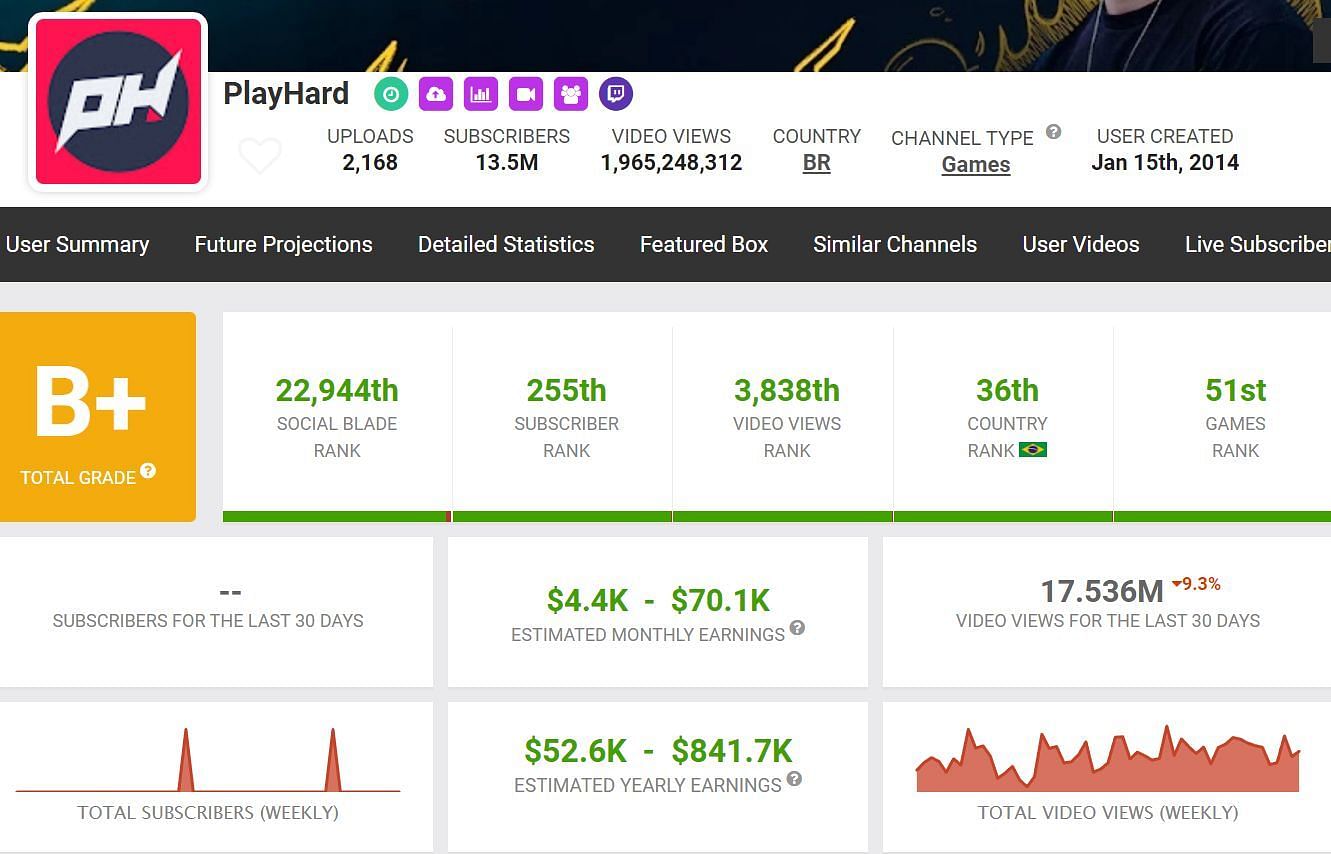Select the Similar Channels tab
This screenshot has width=1331, height=854.
[x=895, y=244]
